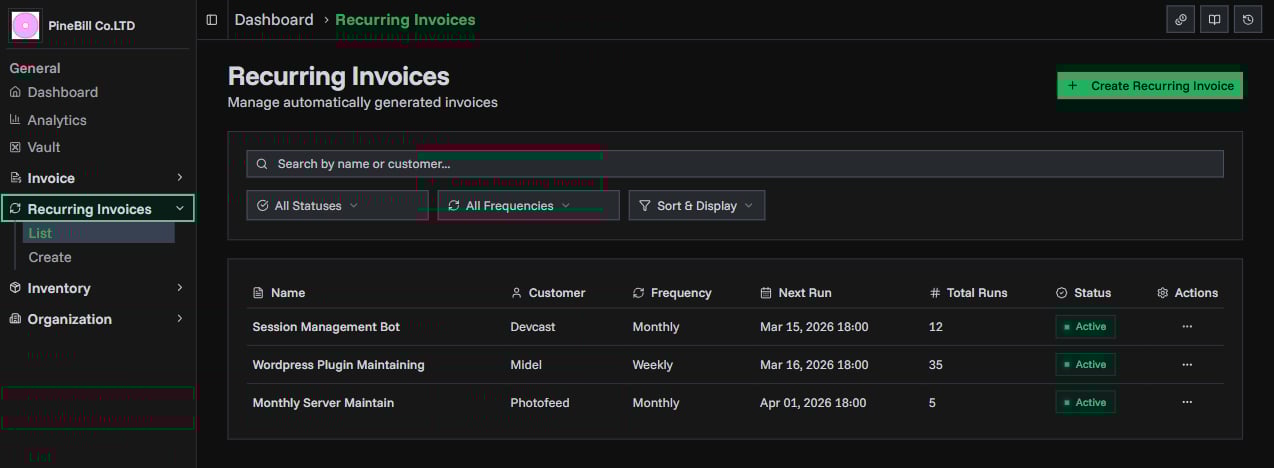Click Active badge for Wordpress Plugin Maintaining
The height and width of the screenshot is (468, 1274).
1085,365
